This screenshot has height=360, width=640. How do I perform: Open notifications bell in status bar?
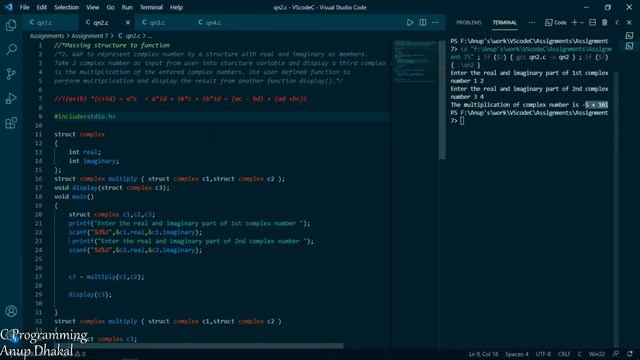coord(630,354)
